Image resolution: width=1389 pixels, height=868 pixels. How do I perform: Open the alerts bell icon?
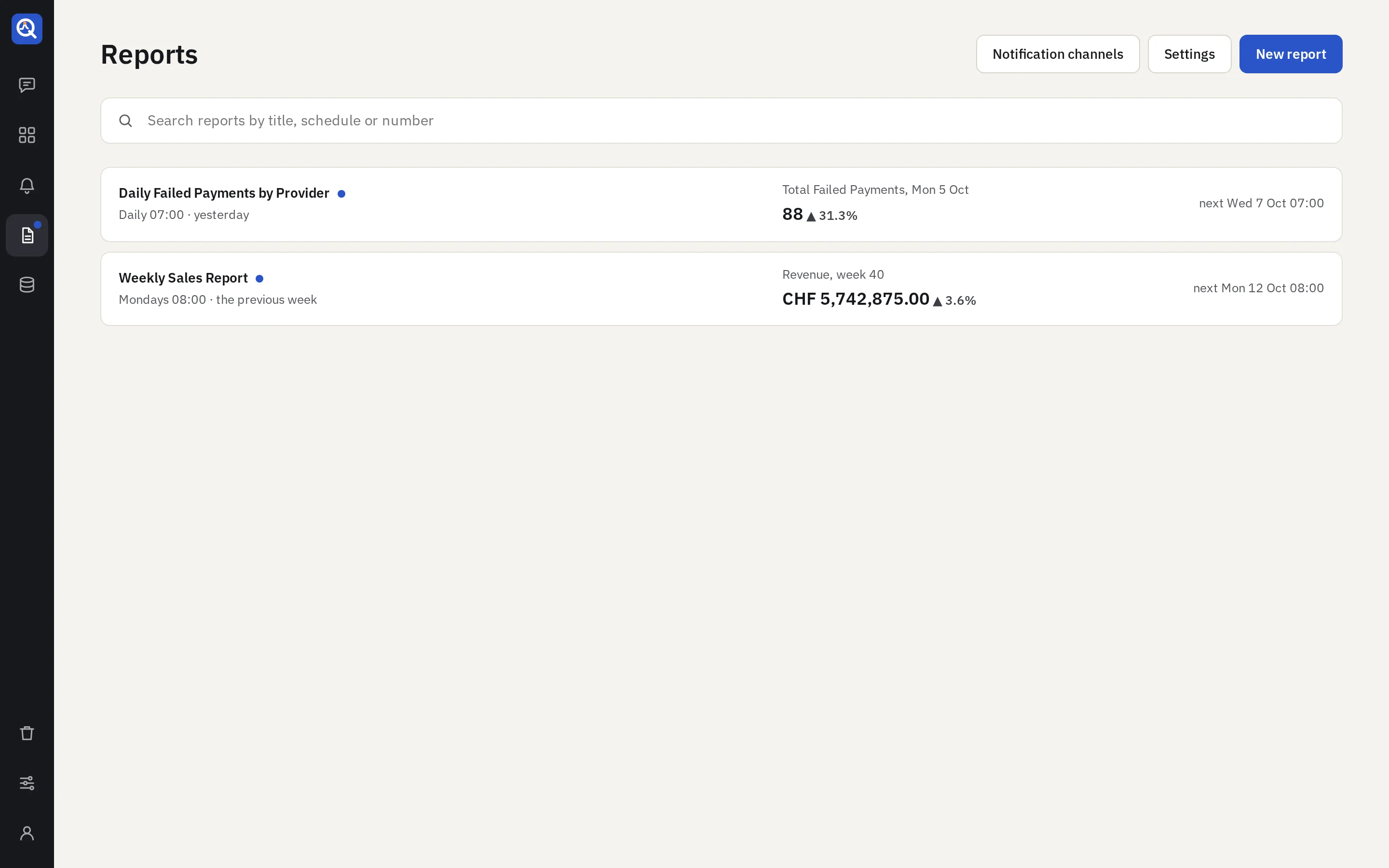[27, 186]
